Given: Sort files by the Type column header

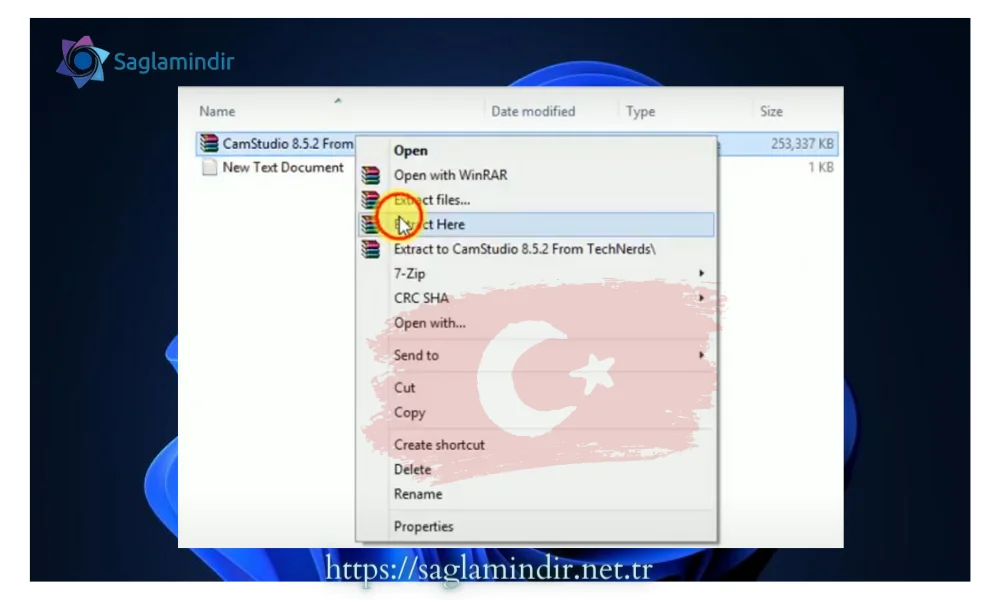Looking at the screenshot, I should click(640, 112).
